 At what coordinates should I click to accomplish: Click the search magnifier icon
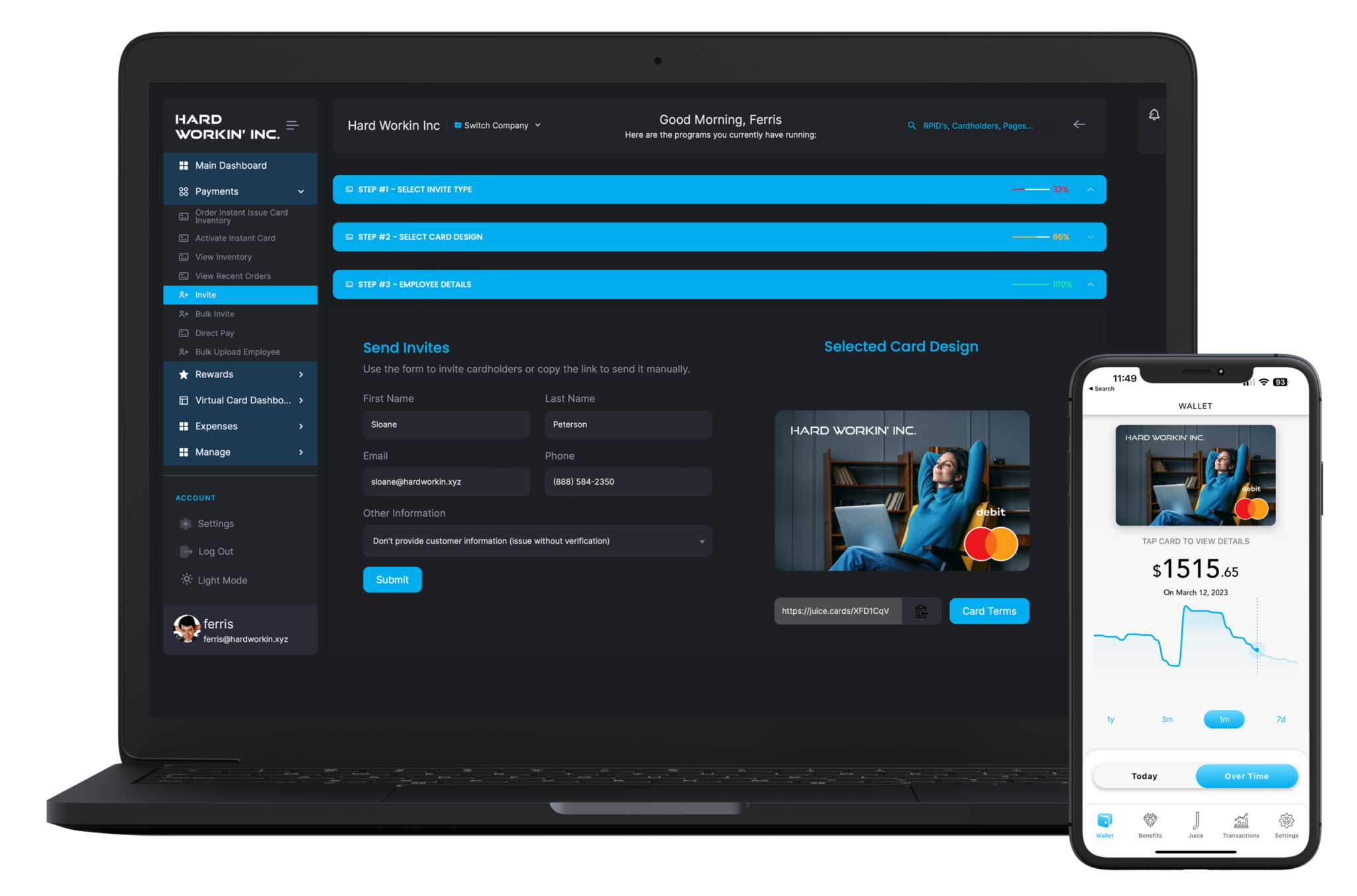912,125
